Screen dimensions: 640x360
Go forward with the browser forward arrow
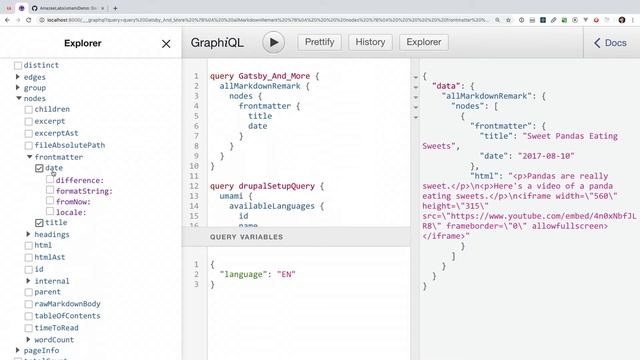pos(18,20)
